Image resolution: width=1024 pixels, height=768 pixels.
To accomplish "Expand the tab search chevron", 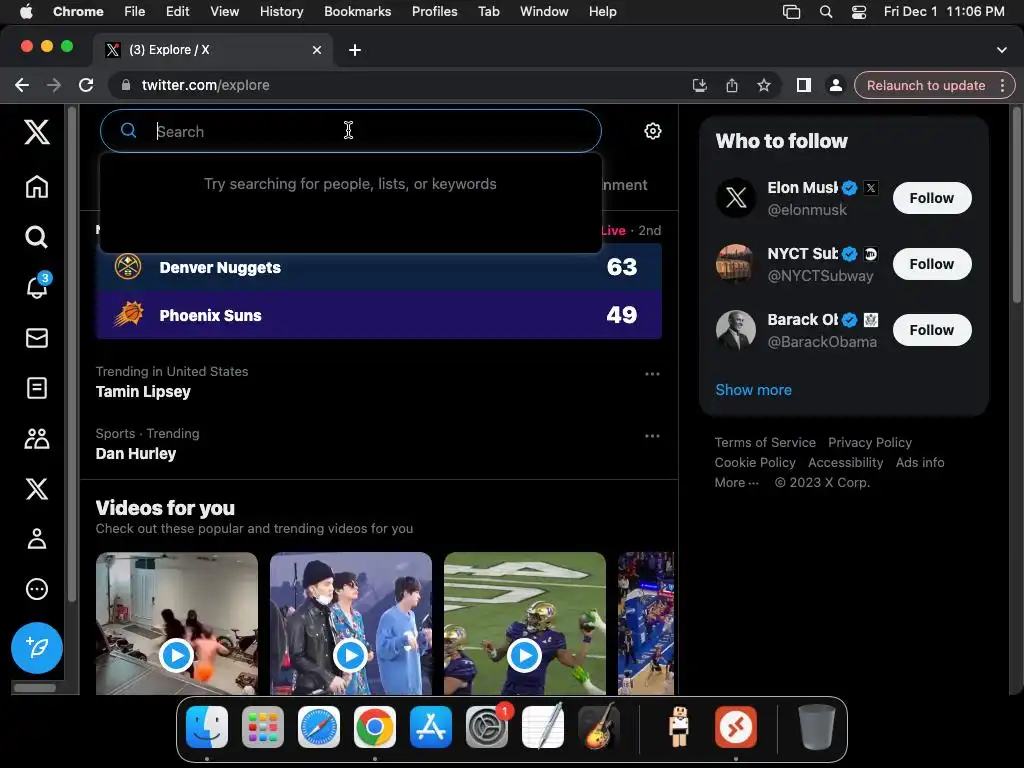I will coord(1002,50).
